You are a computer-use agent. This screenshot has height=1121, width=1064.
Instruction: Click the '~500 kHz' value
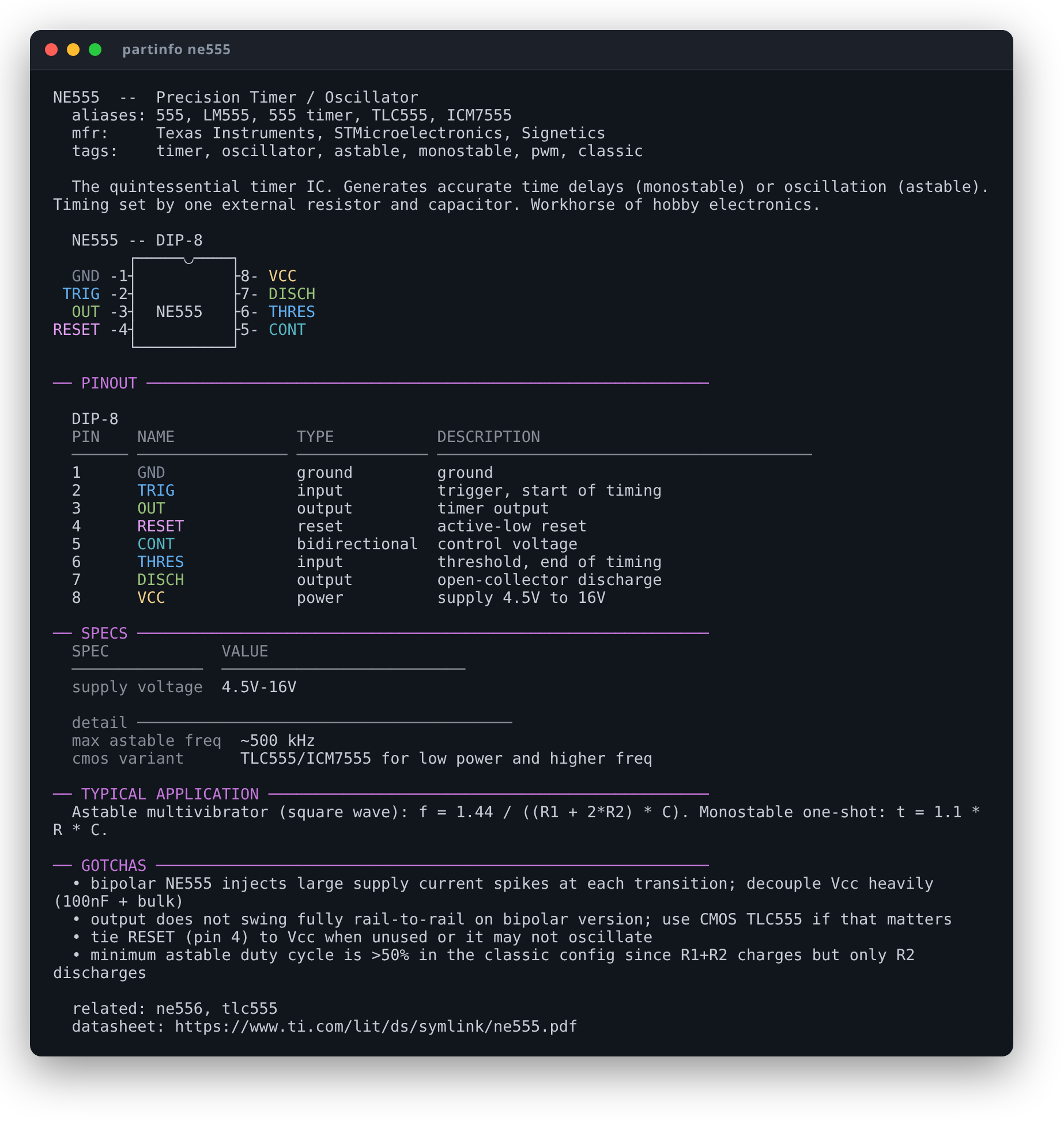point(278,741)
